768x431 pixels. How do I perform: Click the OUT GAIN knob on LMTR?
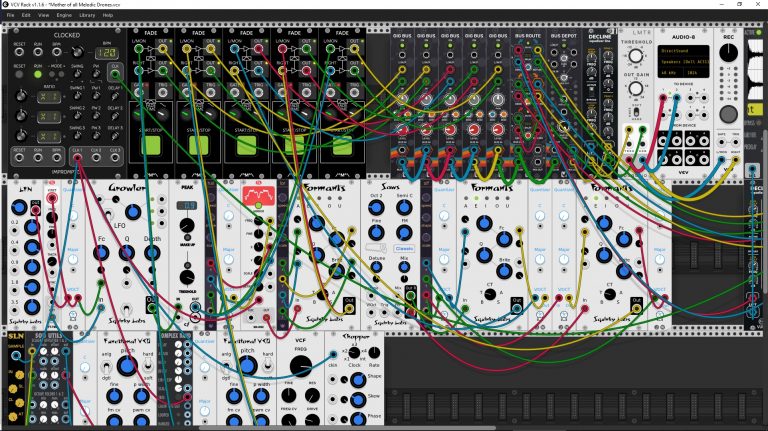636,89
